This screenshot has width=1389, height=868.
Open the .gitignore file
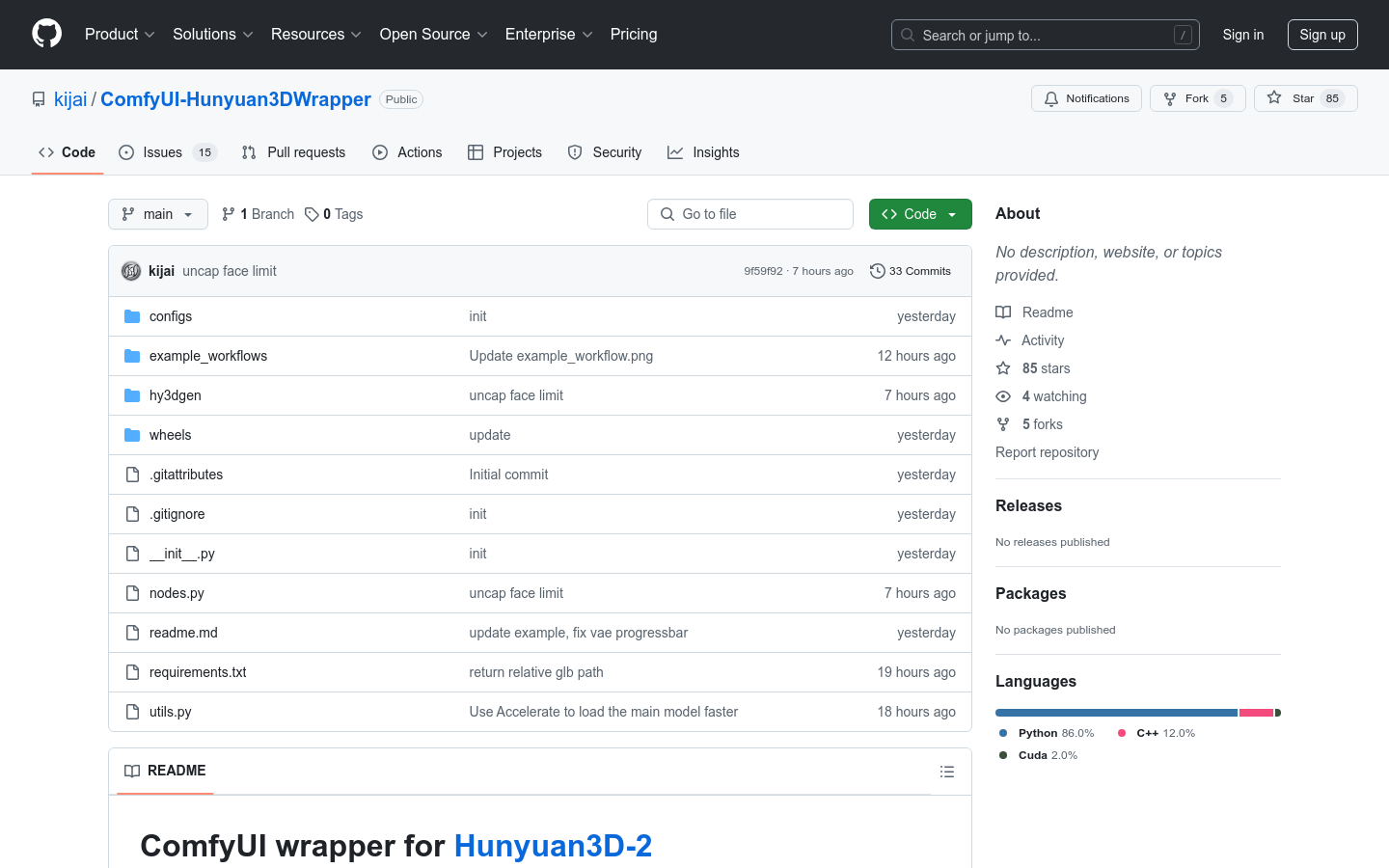click(177, 514)
